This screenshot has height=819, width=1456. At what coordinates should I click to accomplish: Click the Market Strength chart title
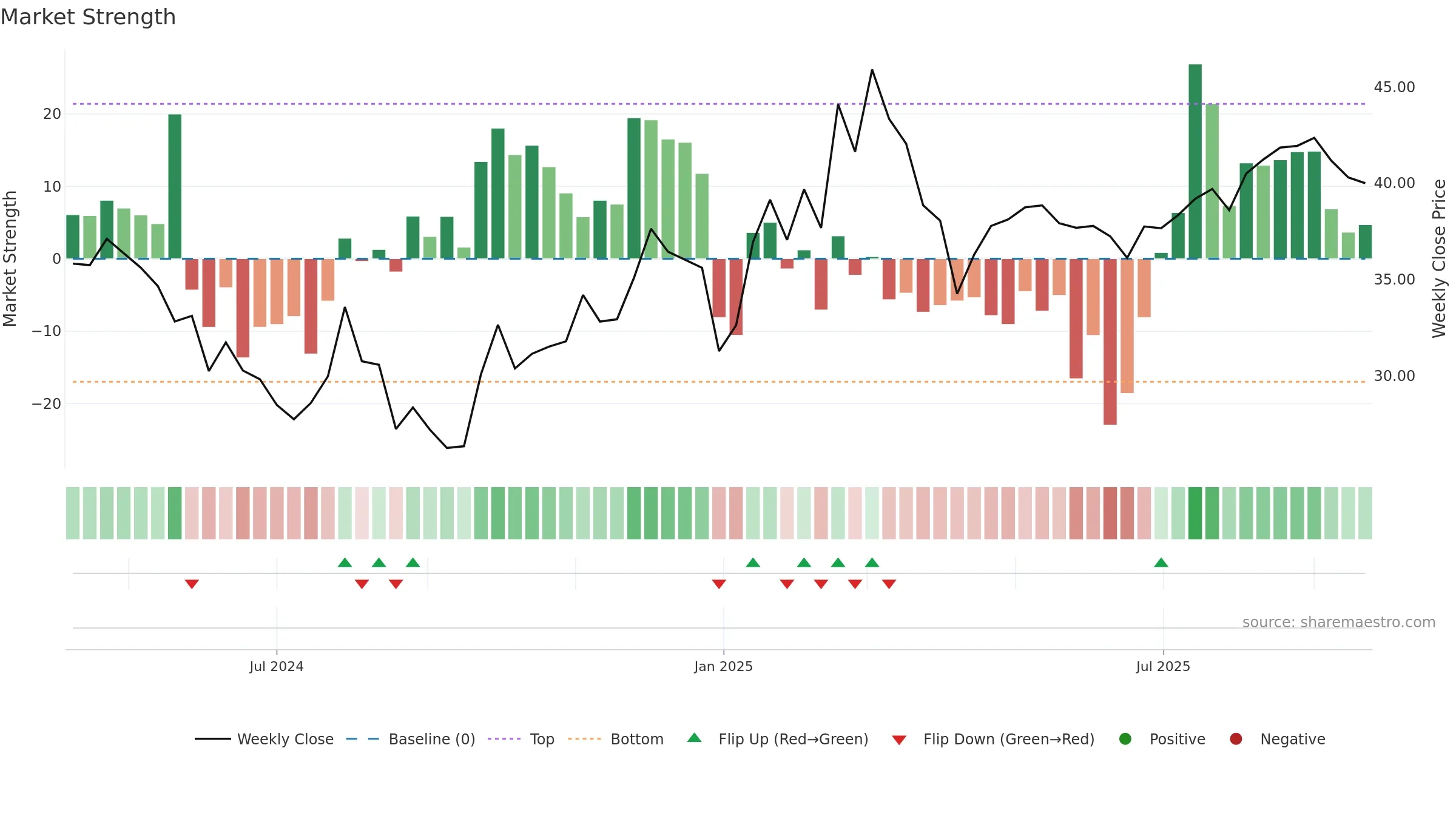point(88,17)
